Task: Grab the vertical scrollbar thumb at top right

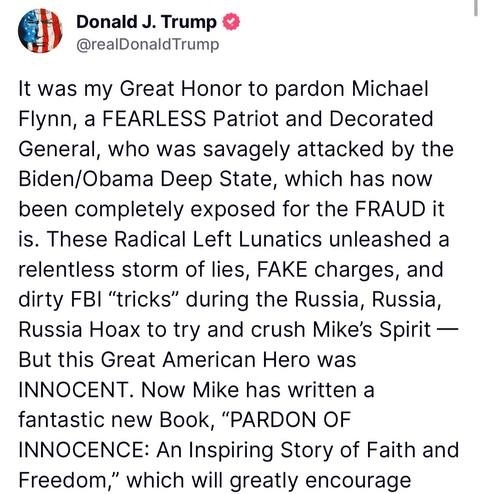Action: [x=476, y=7]
